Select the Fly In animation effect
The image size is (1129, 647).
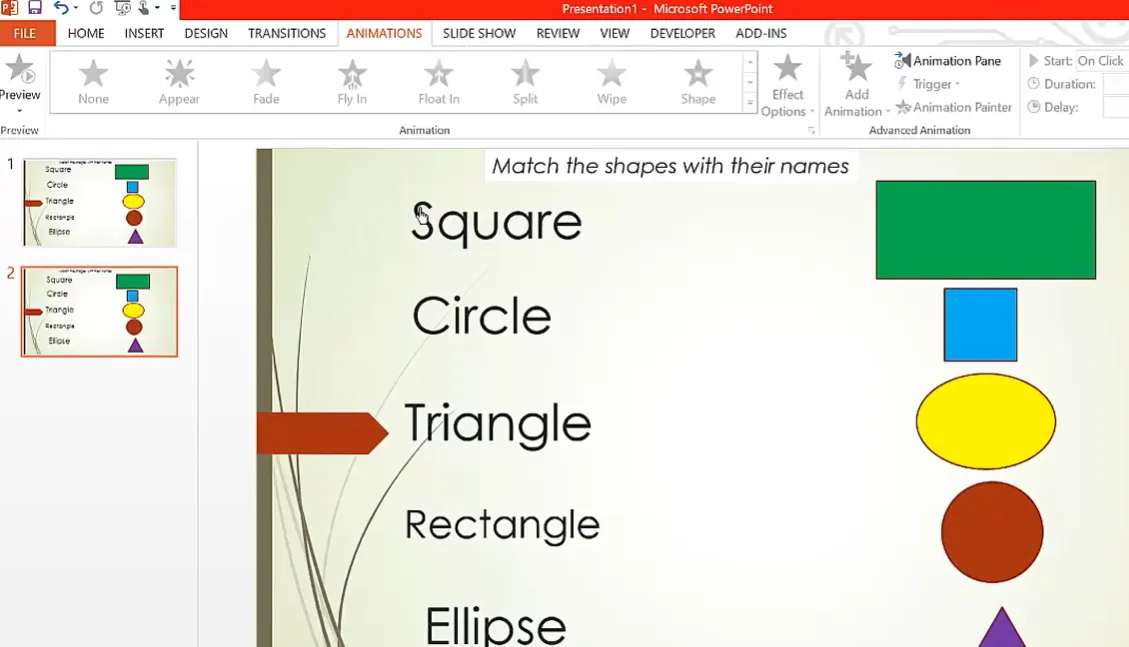(352, 81)
